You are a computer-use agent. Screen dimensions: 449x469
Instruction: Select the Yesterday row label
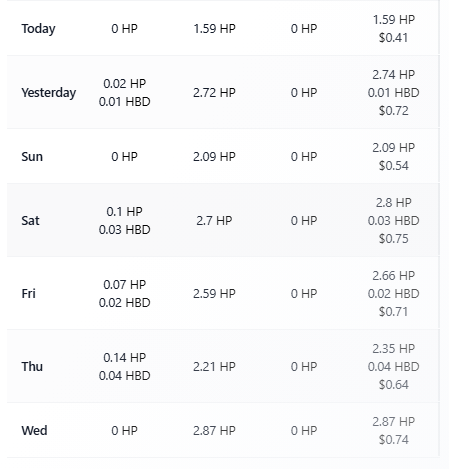coord(49,93)
